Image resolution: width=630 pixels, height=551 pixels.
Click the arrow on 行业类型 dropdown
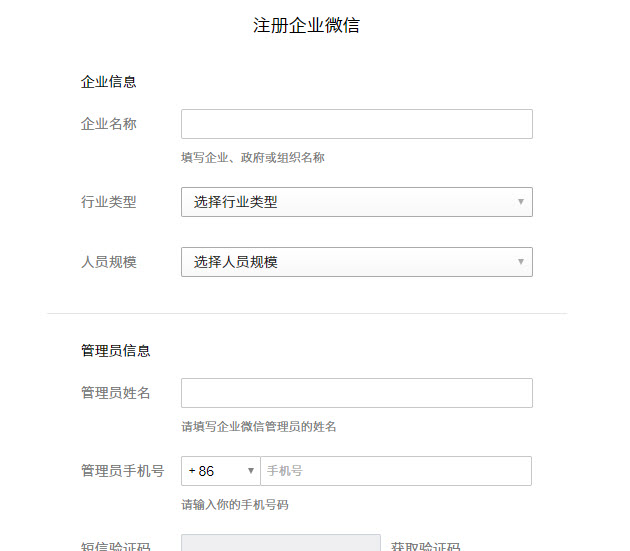[520, 202]
